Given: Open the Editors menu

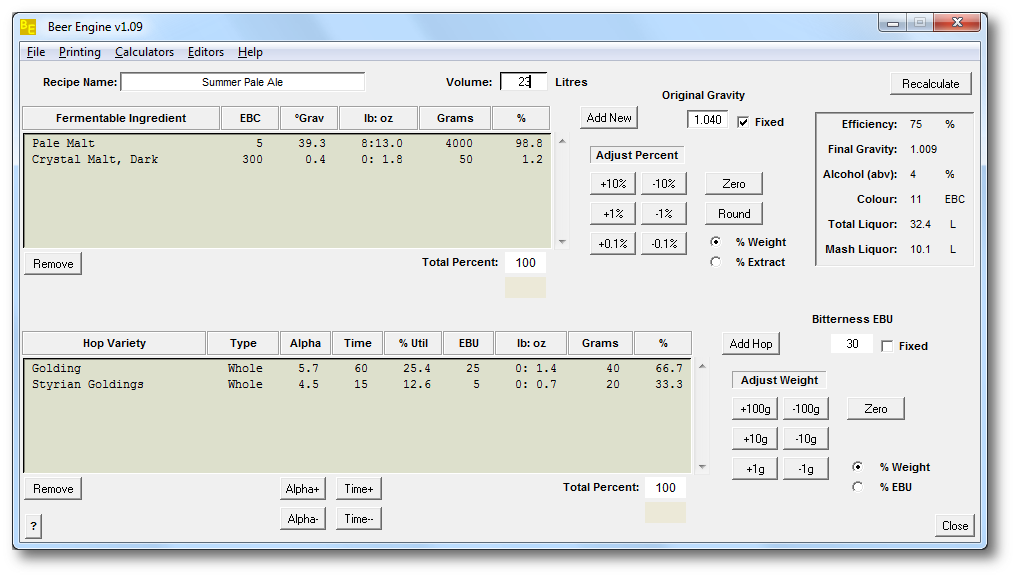Looking at the screenshot, I should tap(205, 52).
